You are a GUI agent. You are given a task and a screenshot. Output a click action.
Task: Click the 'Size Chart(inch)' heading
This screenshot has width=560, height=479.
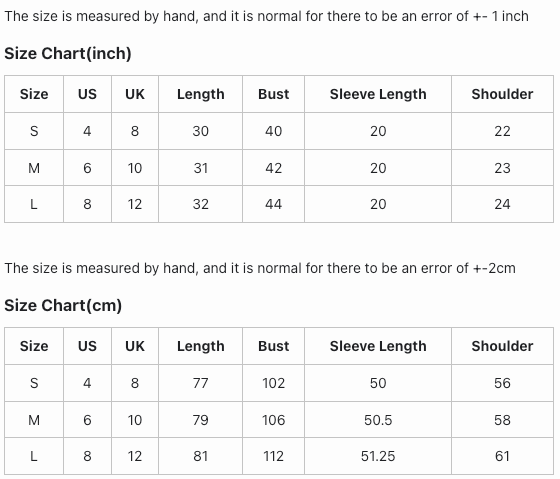point(68,54)
